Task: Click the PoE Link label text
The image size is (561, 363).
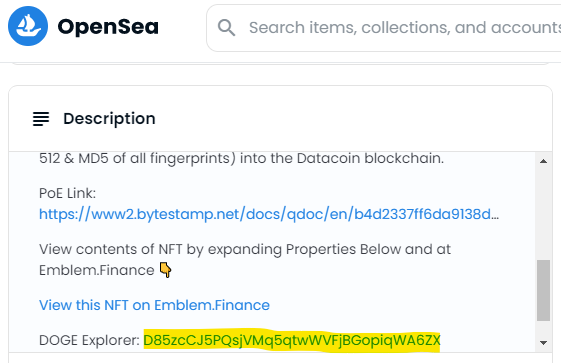Action: (x=67, y=193)
